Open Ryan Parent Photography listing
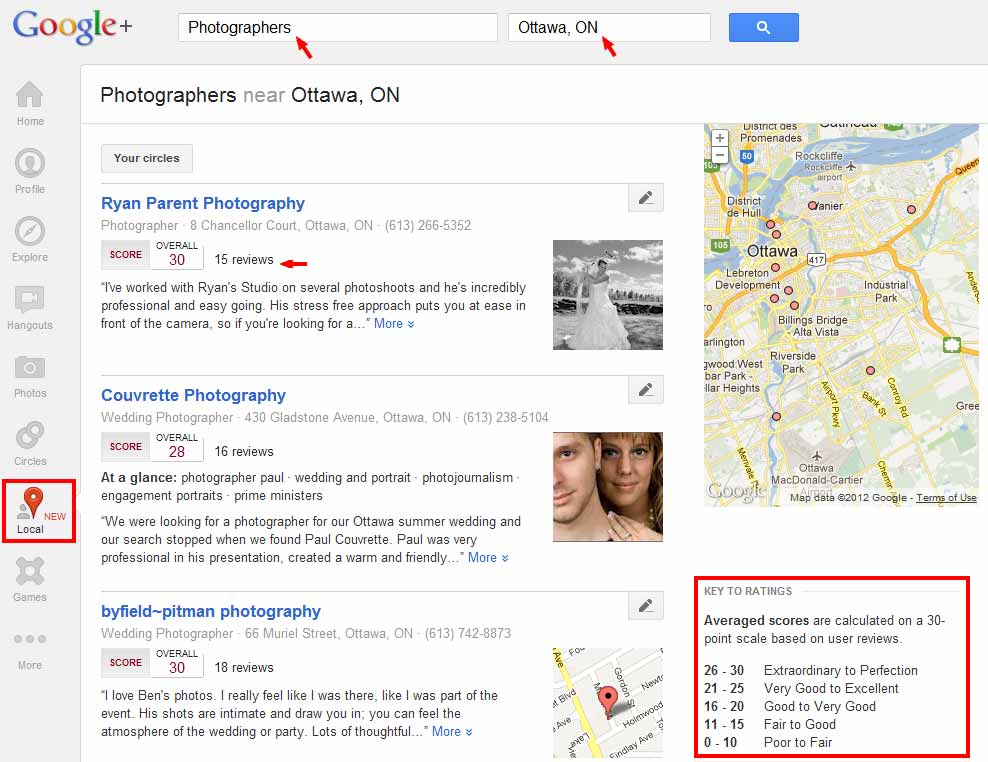Image resolution: width=988 pixels, height=762 pixels. [203, 203]
